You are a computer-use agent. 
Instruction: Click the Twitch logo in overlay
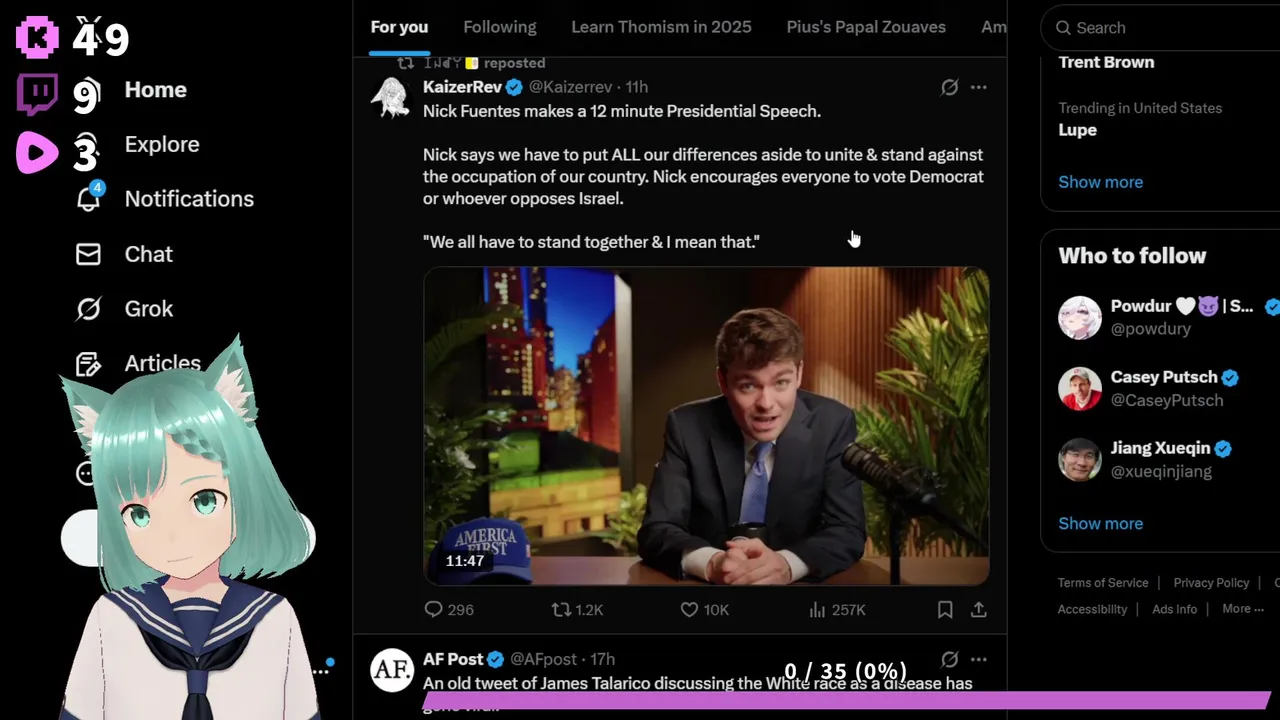pos(37,95)
